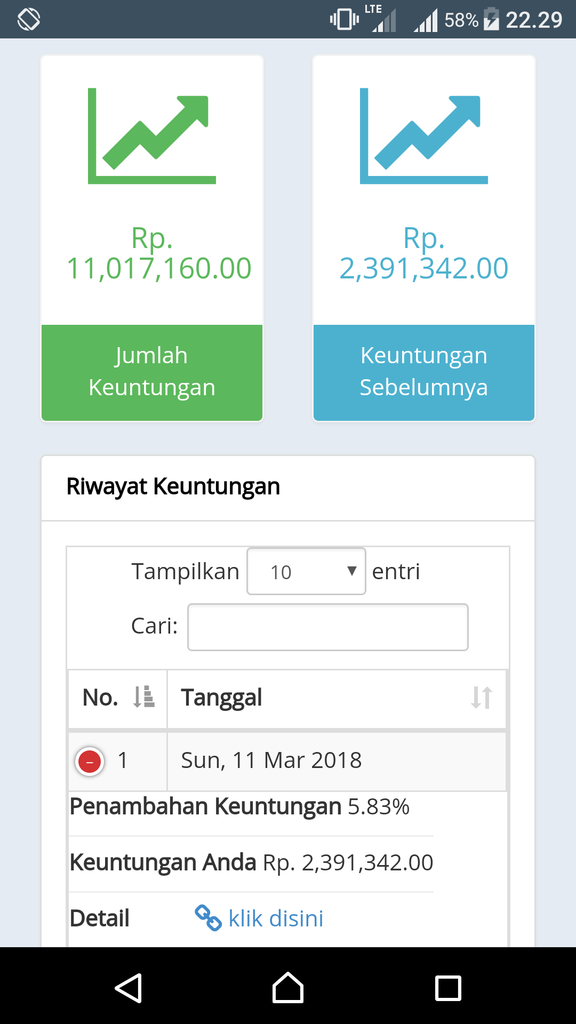
Task: Collapse row 1 using the red minus toggle
Action: (88, 760)
